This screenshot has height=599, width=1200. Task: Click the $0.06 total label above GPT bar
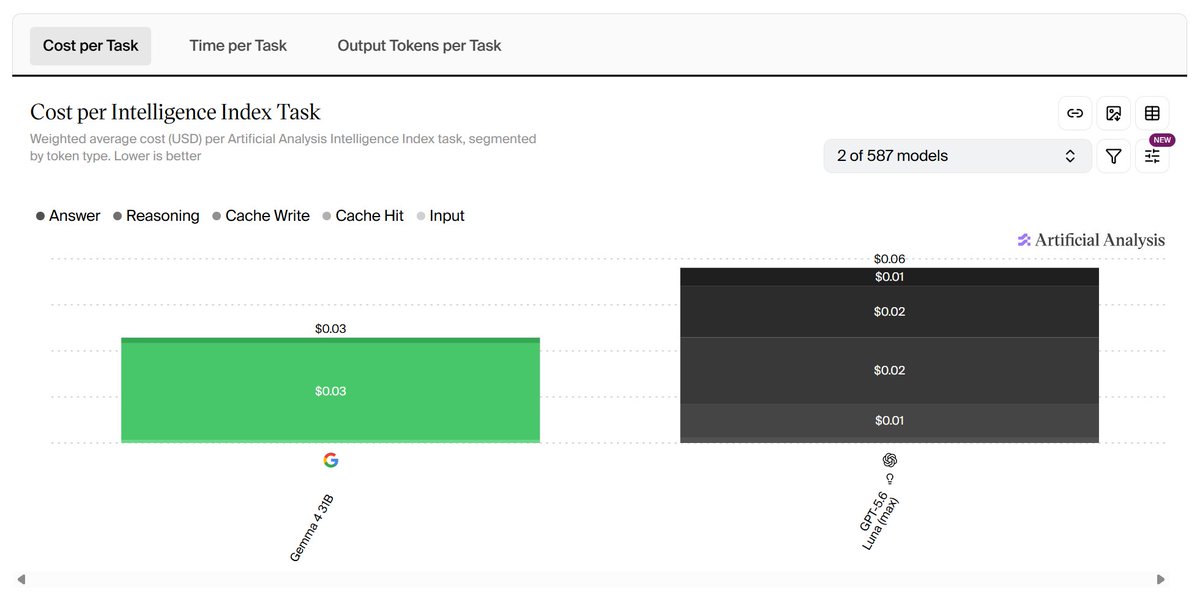click(889, 259)
